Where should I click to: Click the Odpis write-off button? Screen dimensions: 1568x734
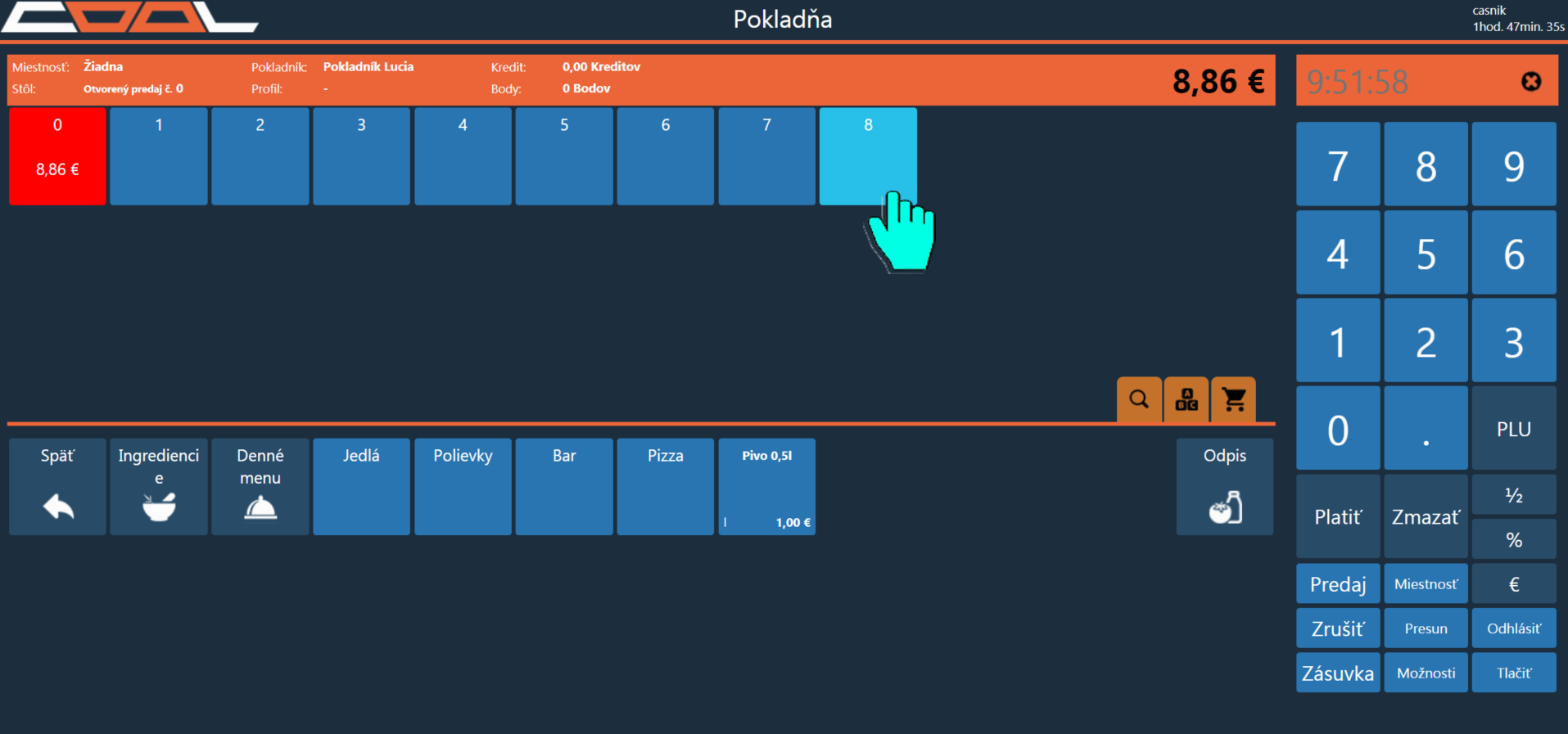click(x=1224, y=487)
